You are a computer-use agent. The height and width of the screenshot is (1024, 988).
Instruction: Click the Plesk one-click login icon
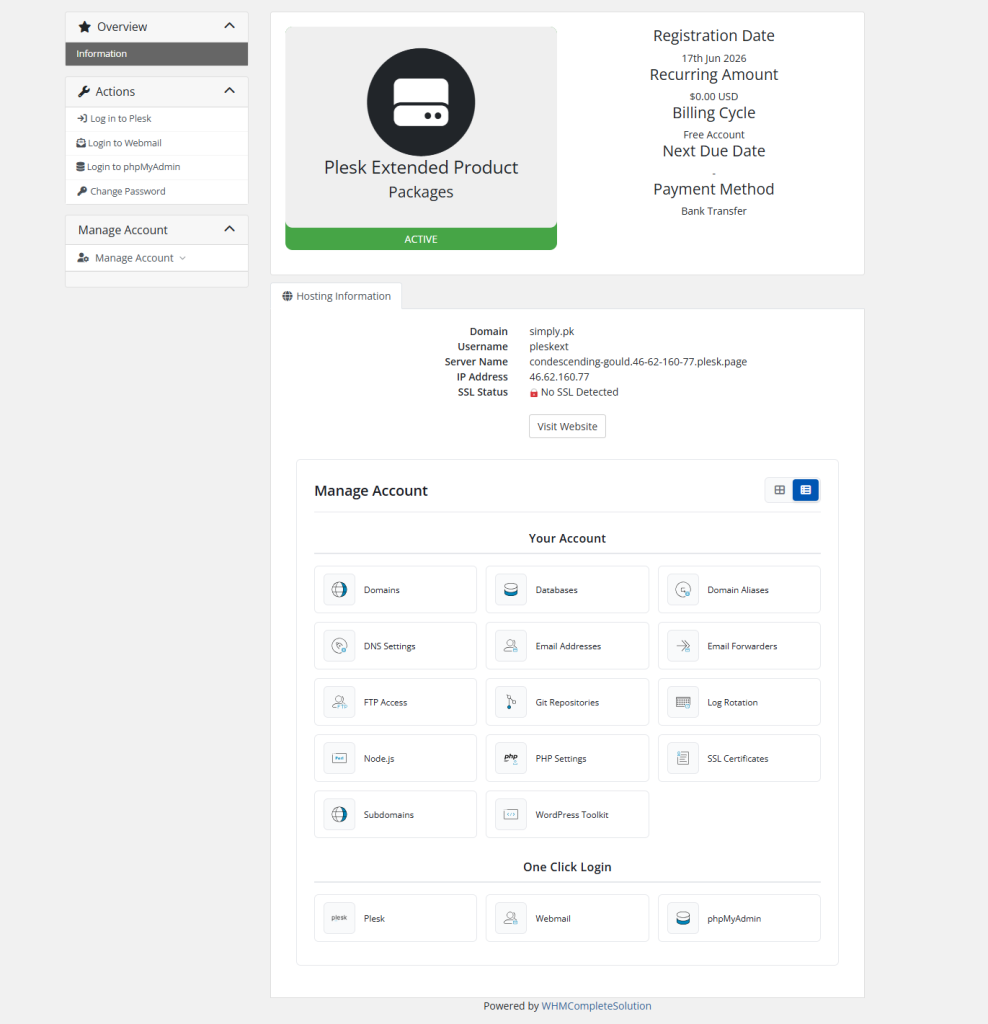[x=339, y=918]
